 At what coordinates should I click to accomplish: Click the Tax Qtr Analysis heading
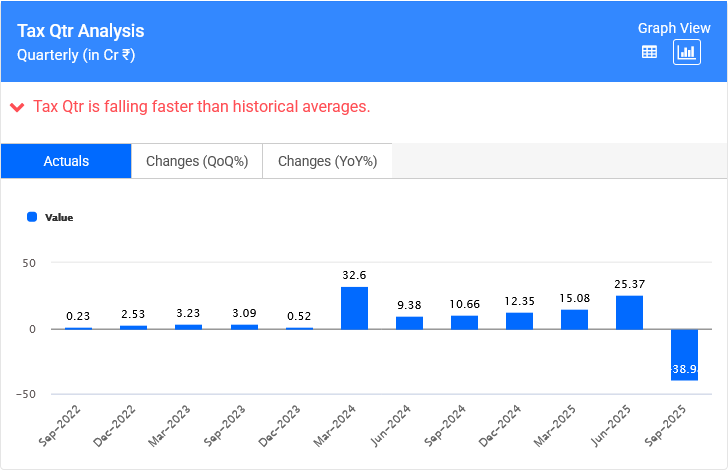81,32
